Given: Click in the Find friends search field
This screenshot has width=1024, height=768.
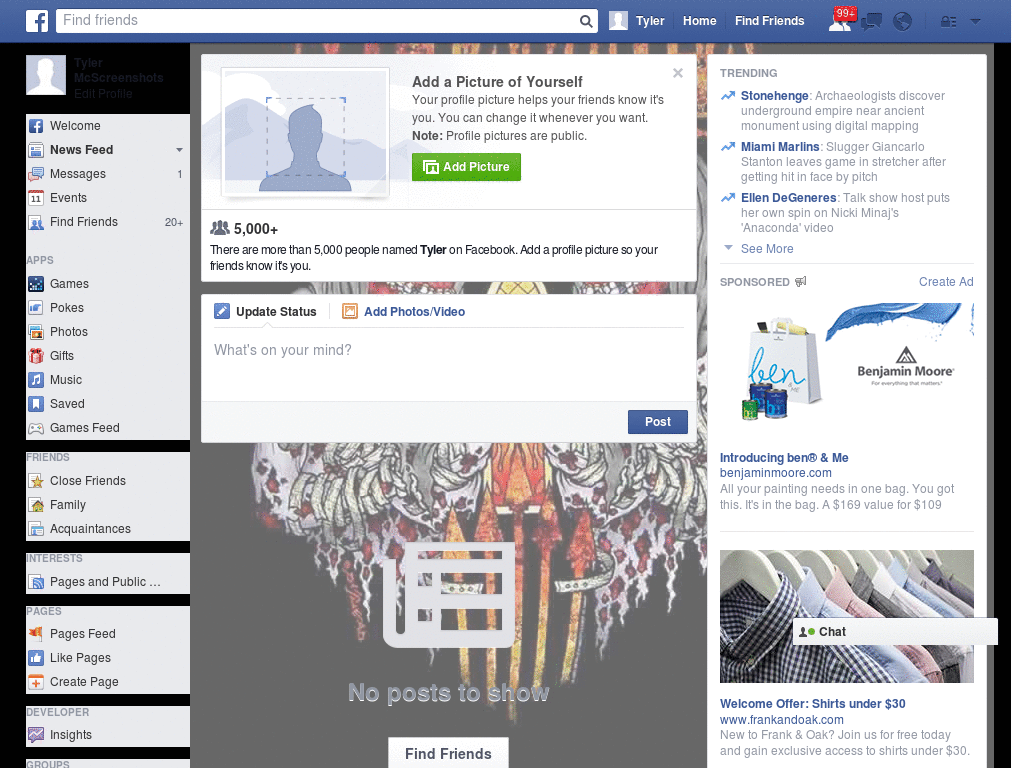Looking at the screenshot, I should [317, 21].
